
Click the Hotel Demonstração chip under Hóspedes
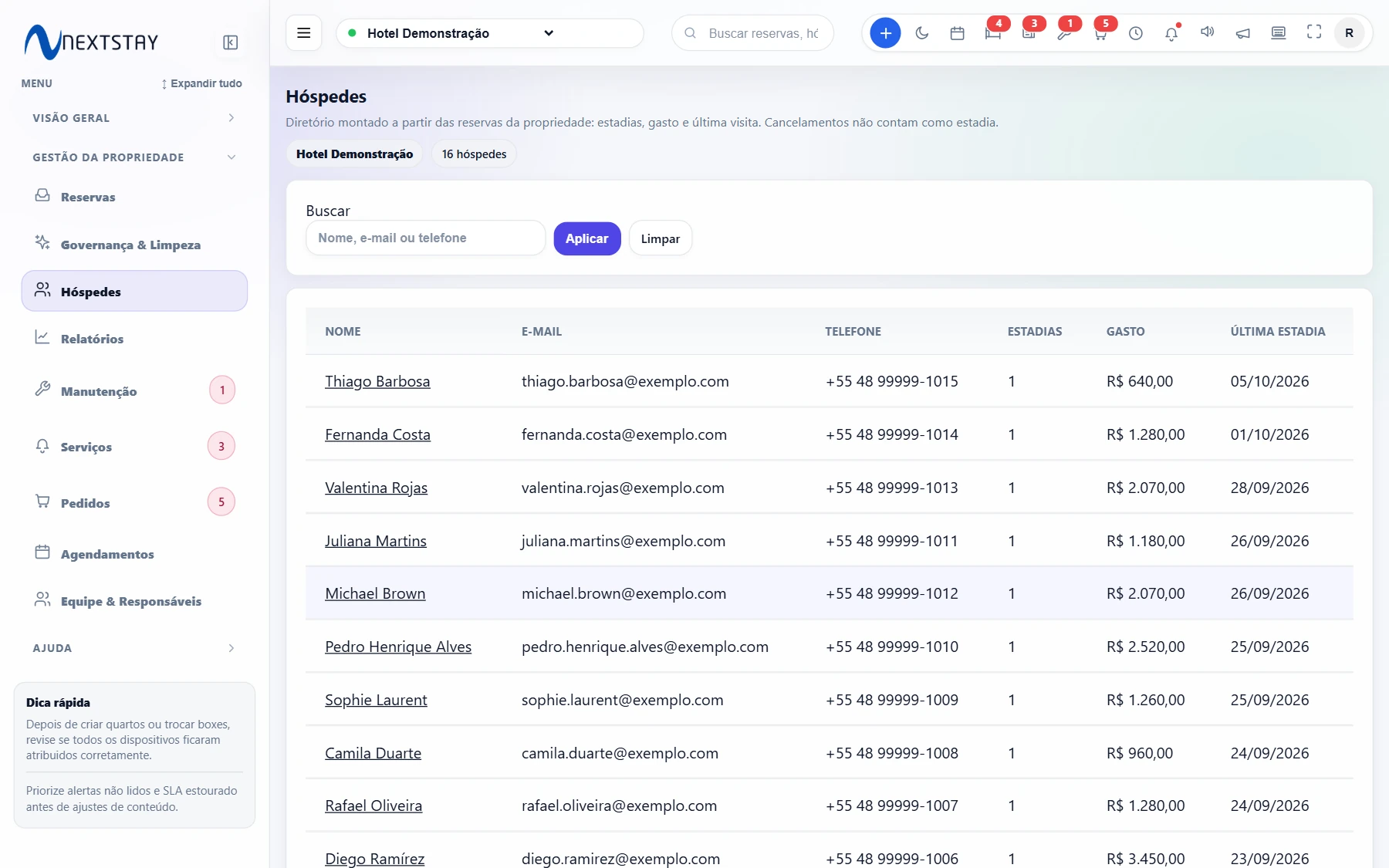(354, 154)
